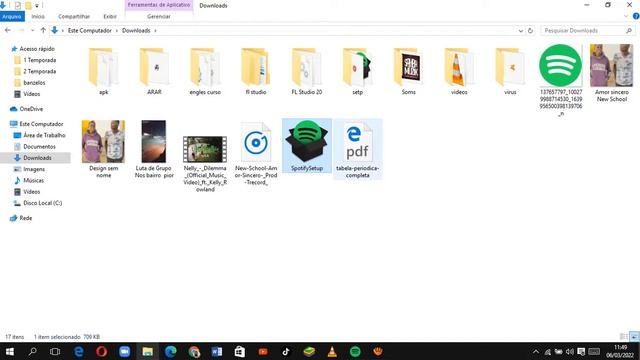The height and width of the screenshot is (360, 640).
Task: Open Spotify from taskbar
Action: click(x=355, y=351)
